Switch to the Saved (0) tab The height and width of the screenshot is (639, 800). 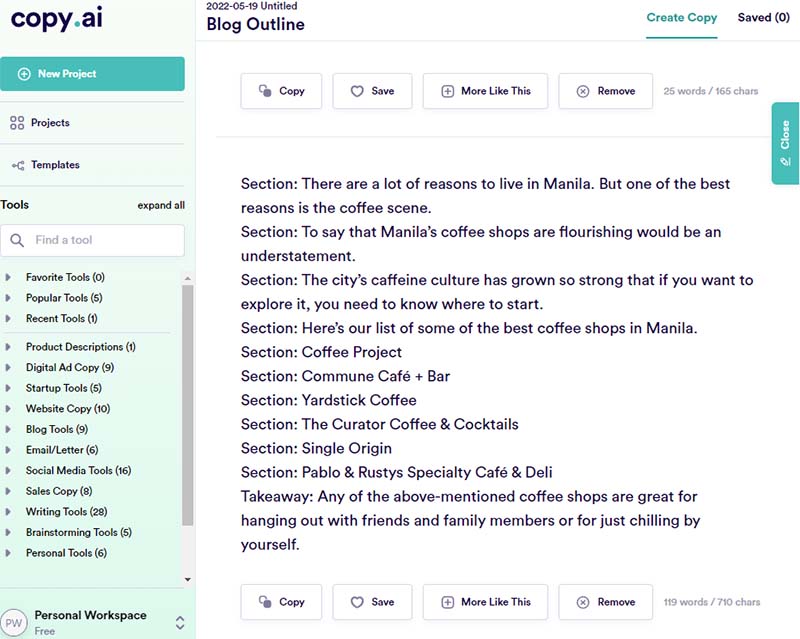(x=763, y=18)
